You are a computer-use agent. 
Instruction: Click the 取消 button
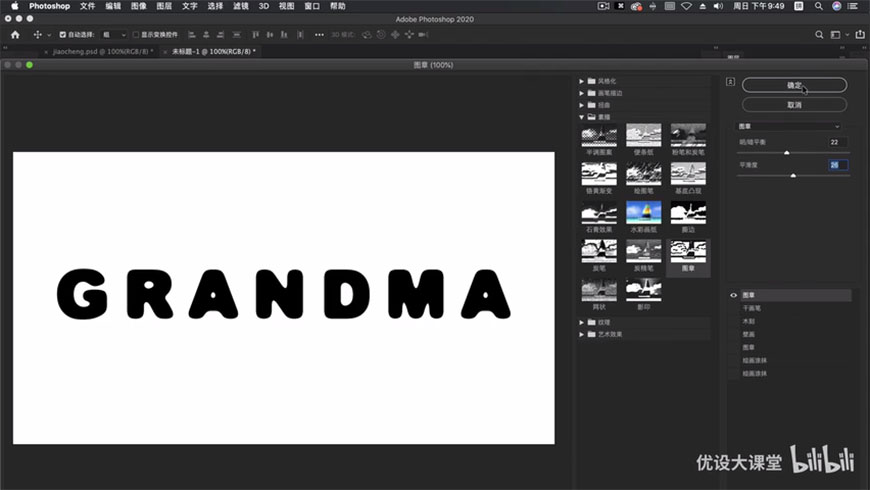794,104
